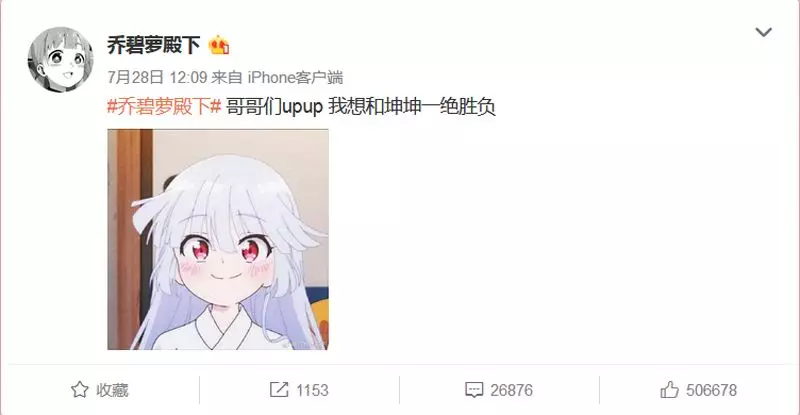Enlarge the anime girl image
Viewport: 800px width, 415px height.
[218, 239]
